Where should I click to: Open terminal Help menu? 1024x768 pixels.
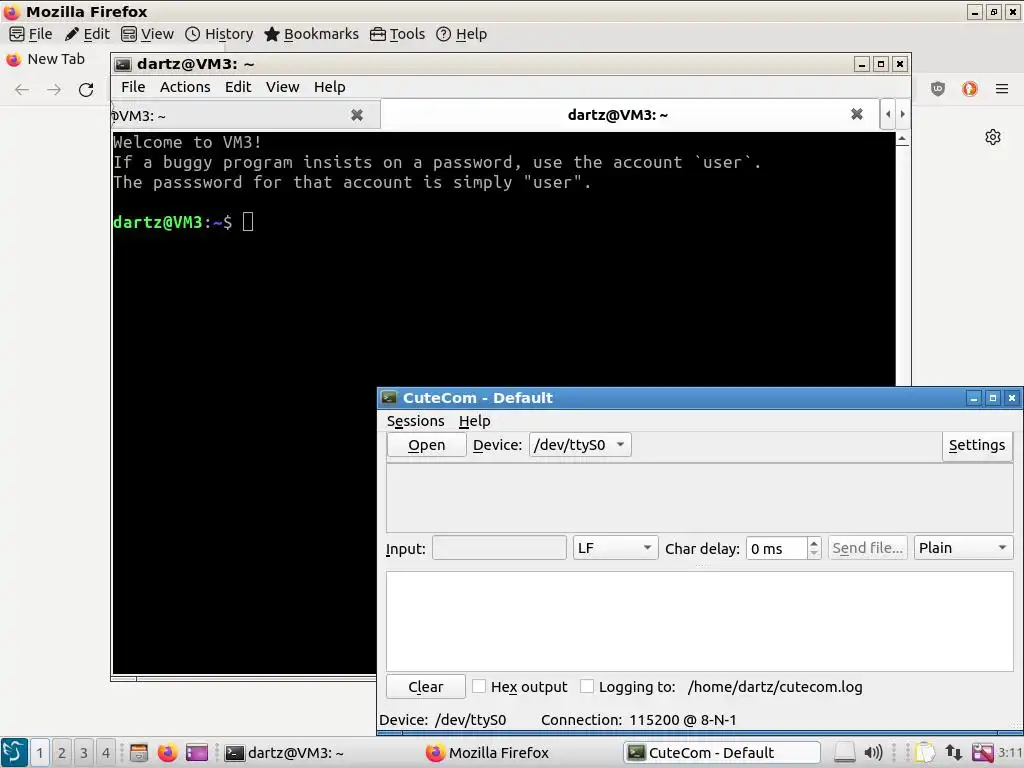click(329, 87)
